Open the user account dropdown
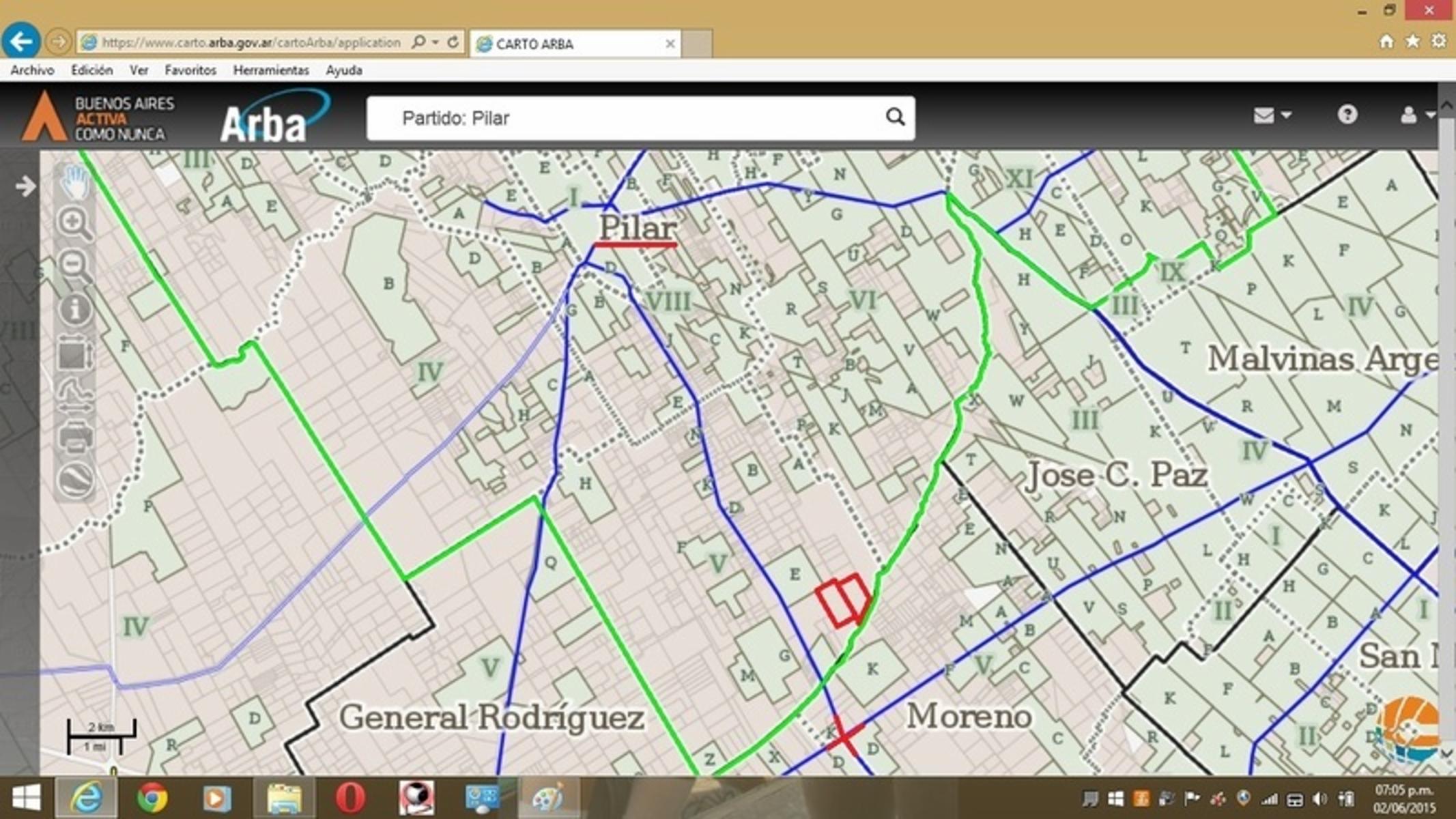This screenshot has height=819, width=1456. pyautogui.click(x=1416, y=115)
